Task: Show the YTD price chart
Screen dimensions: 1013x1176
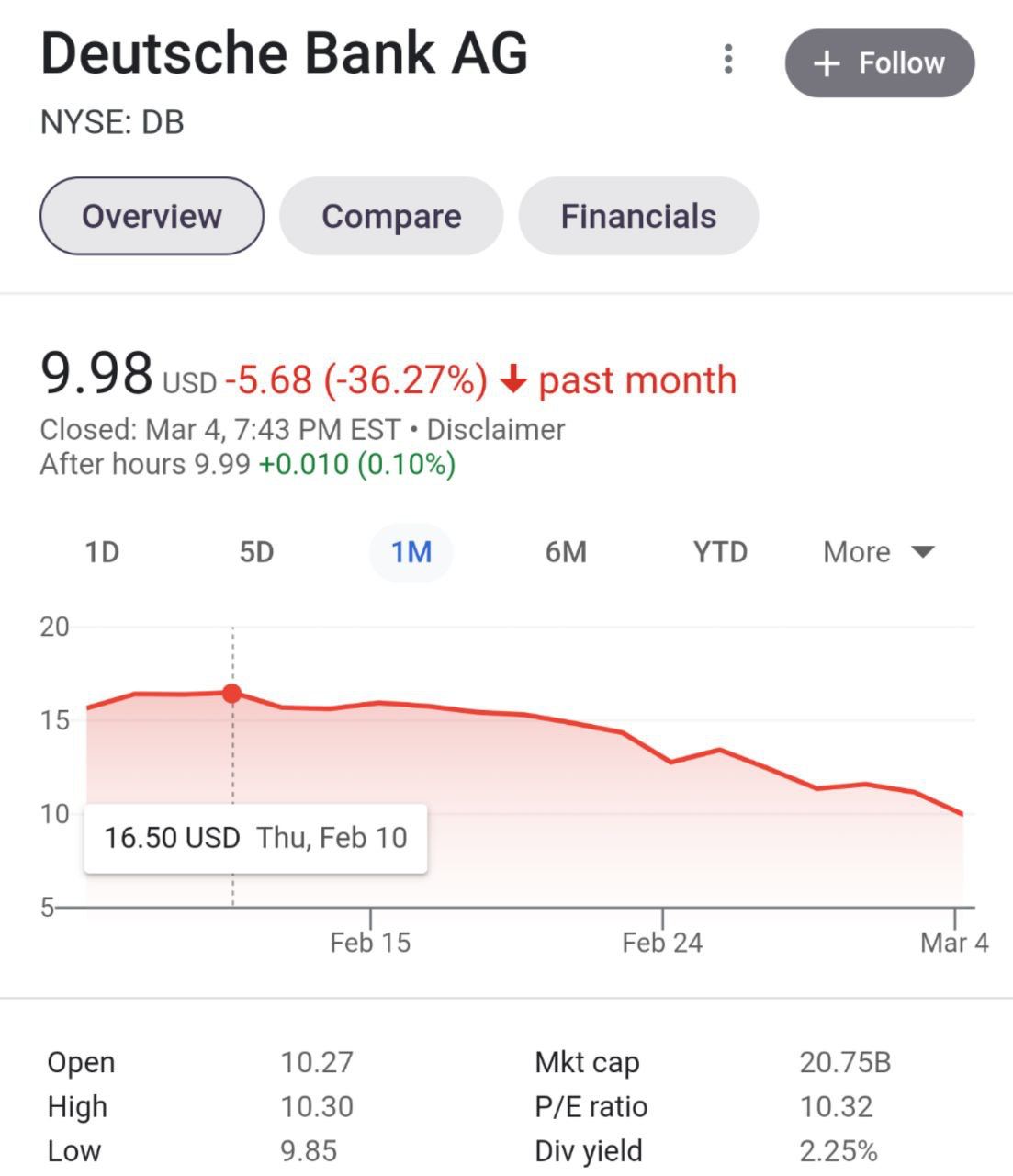Action: (x=720, y=552)
